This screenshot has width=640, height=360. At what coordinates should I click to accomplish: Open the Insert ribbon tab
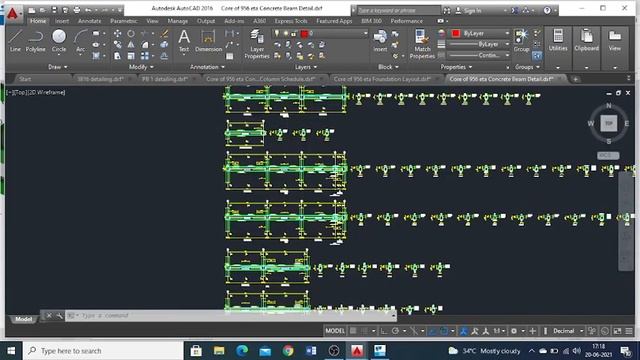pyautogui.click(x=62, y=21)
